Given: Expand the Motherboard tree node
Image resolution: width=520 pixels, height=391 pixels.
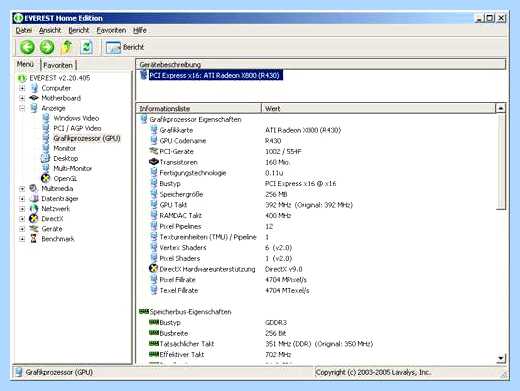Looking at the screenshot, I should (x=22, y=98).
